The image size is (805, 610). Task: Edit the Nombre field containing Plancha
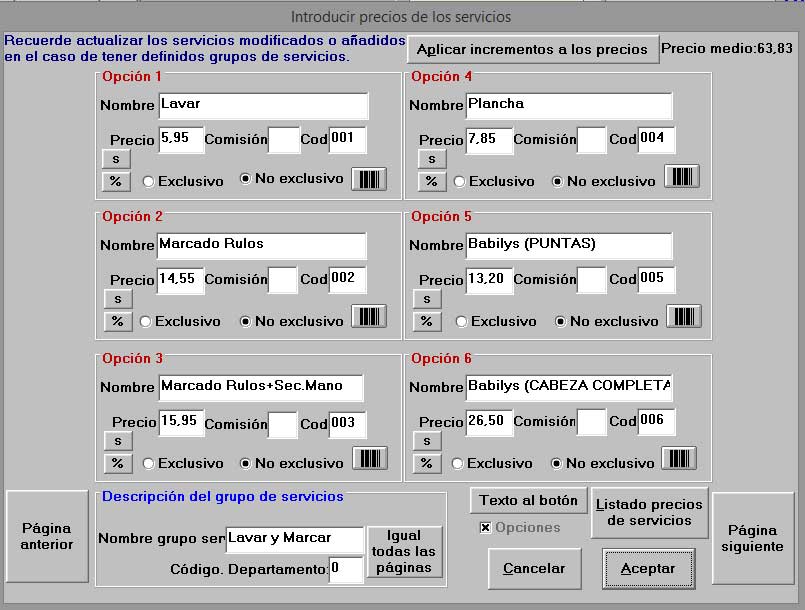click(569, 105)
